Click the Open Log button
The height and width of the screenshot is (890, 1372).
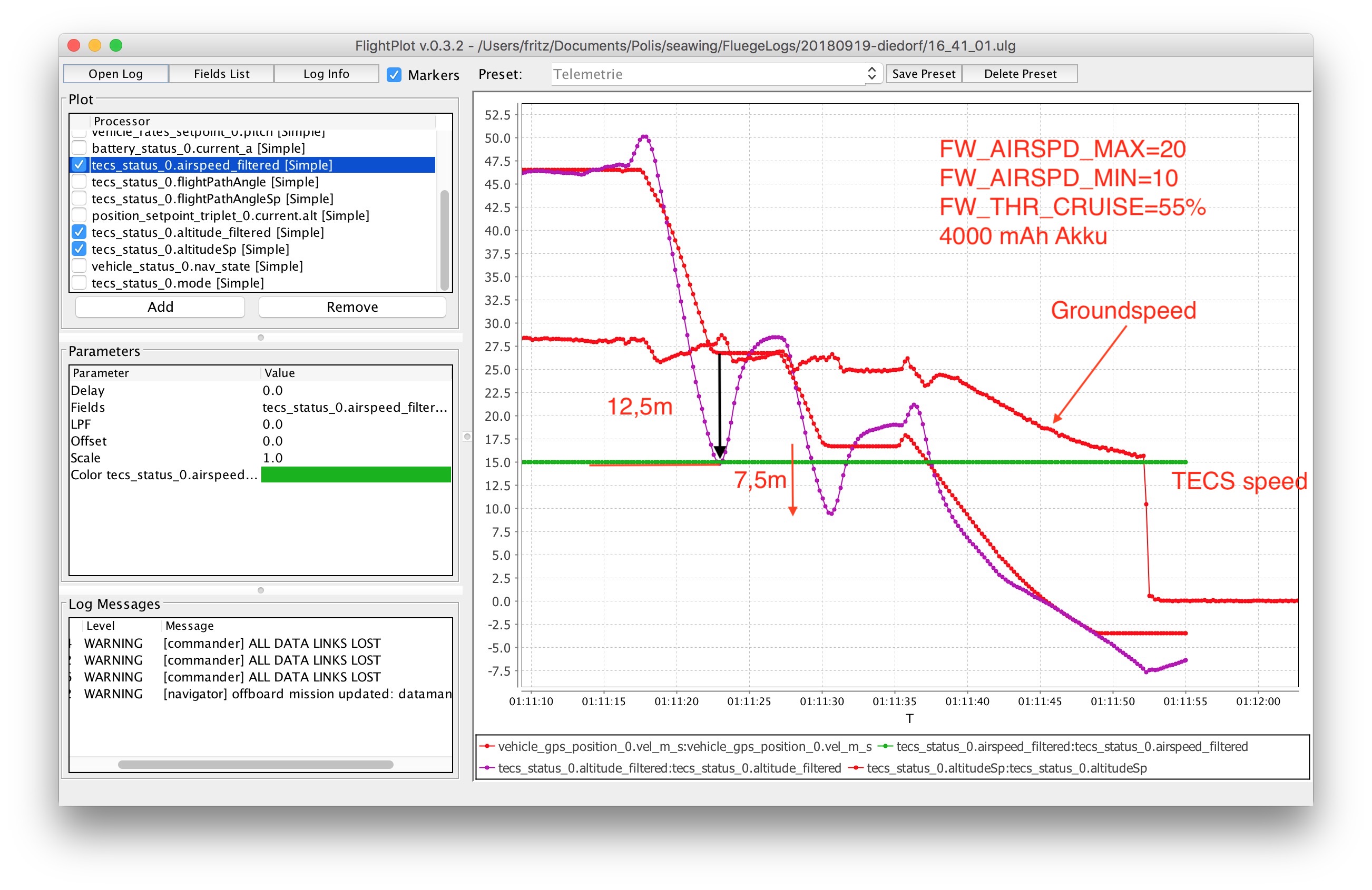coord(115,74)
